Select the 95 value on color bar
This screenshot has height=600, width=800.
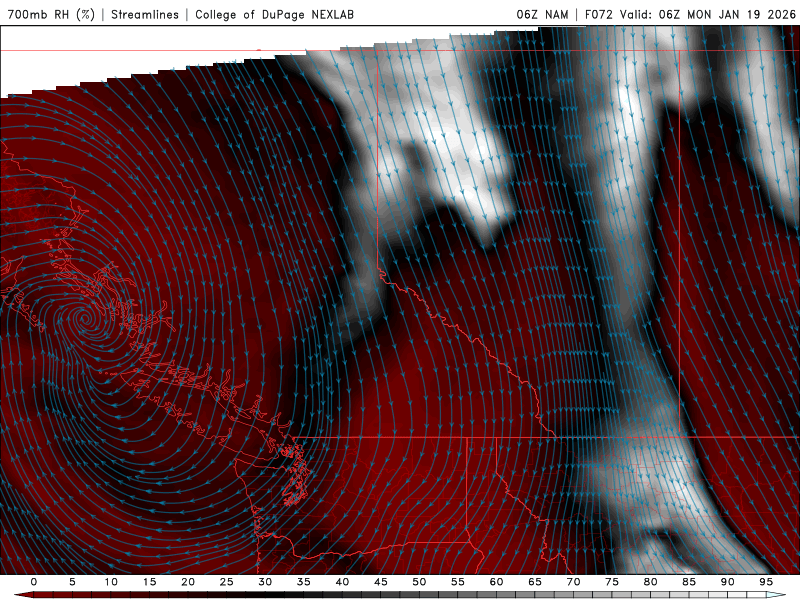click(x=765, y=582)
